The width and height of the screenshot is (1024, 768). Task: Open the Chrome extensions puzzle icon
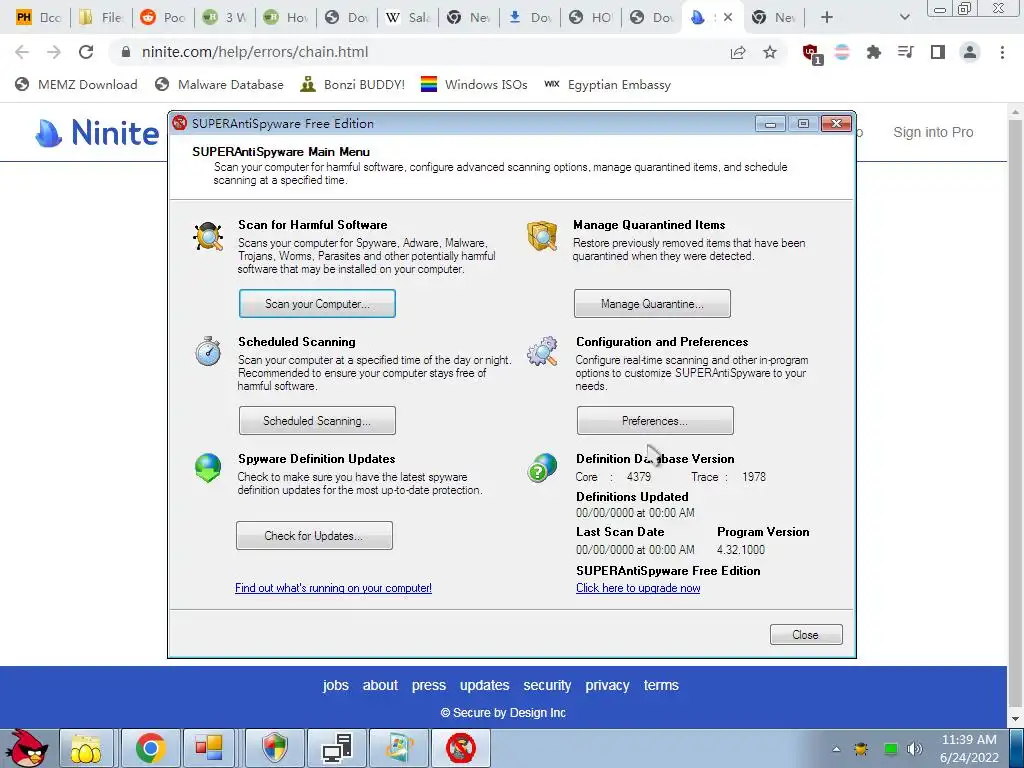pyautogui.click(x=874, y=52)
